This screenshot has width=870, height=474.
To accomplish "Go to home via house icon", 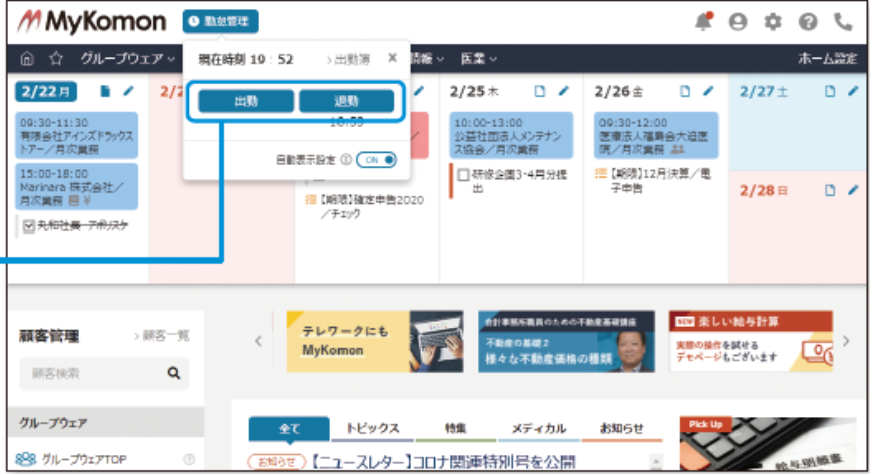I will (x=28, y=59).
